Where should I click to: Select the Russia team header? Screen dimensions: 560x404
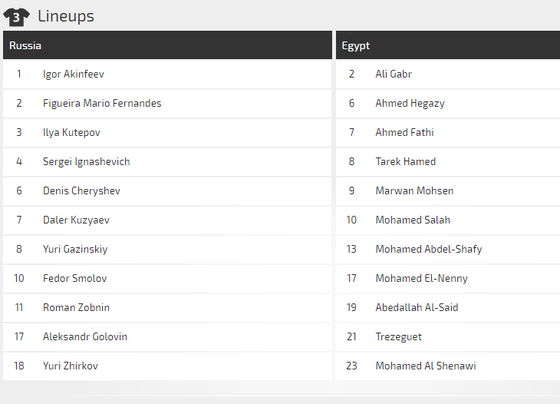tap(167, 45)
